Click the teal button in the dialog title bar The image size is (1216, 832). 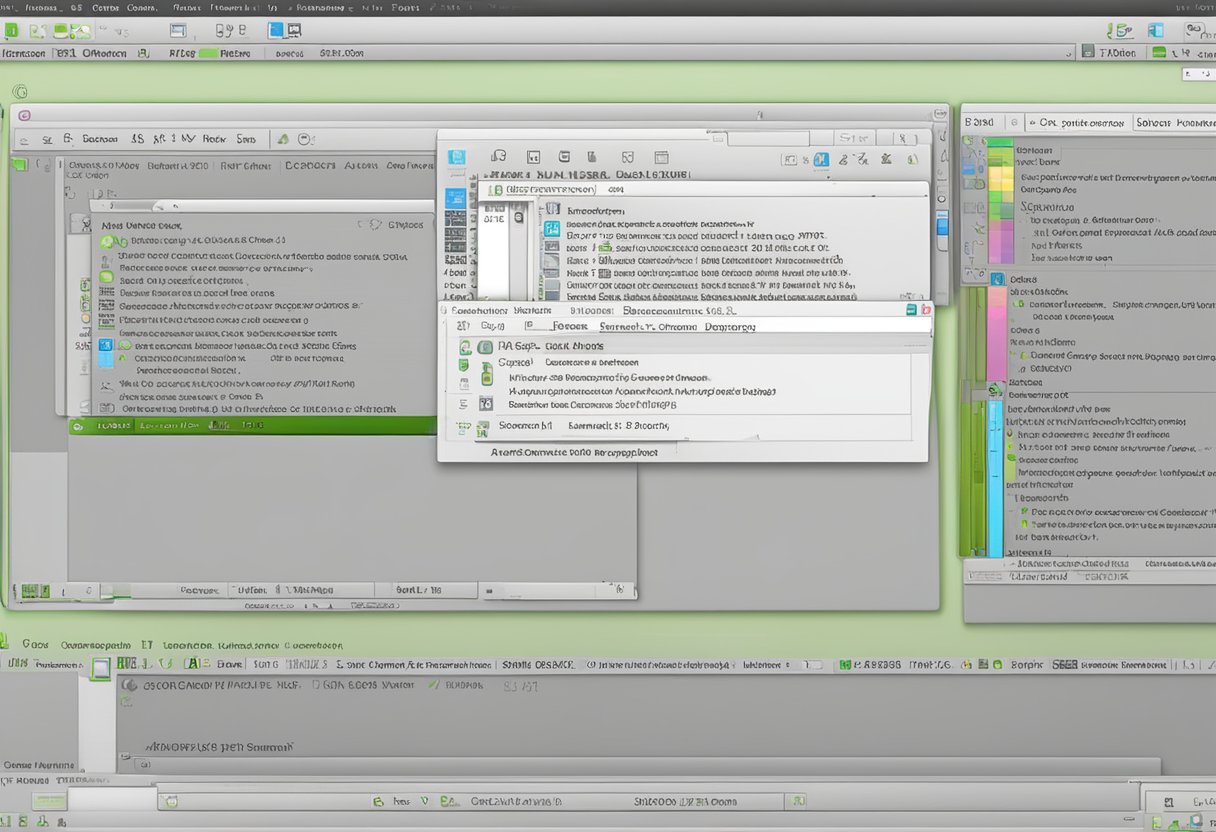[911, 311]
